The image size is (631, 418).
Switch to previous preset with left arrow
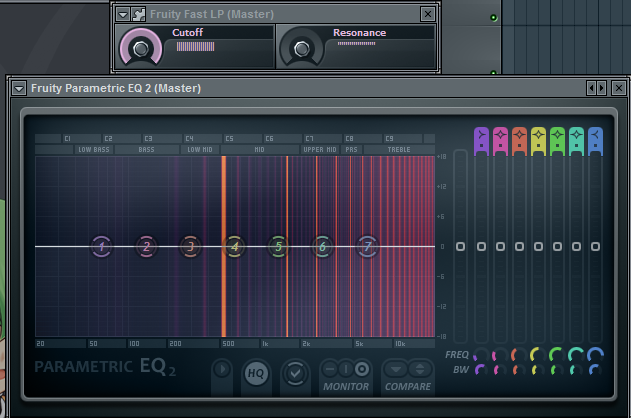pos(591,88)
